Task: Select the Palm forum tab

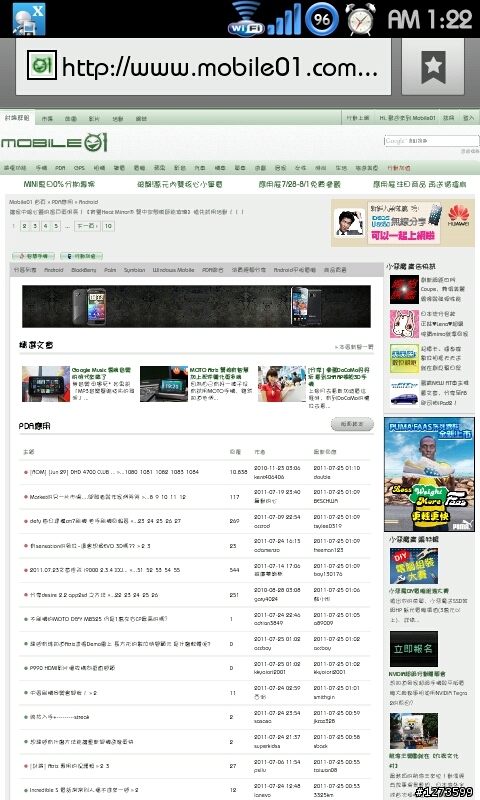Action: coord(110,270)
